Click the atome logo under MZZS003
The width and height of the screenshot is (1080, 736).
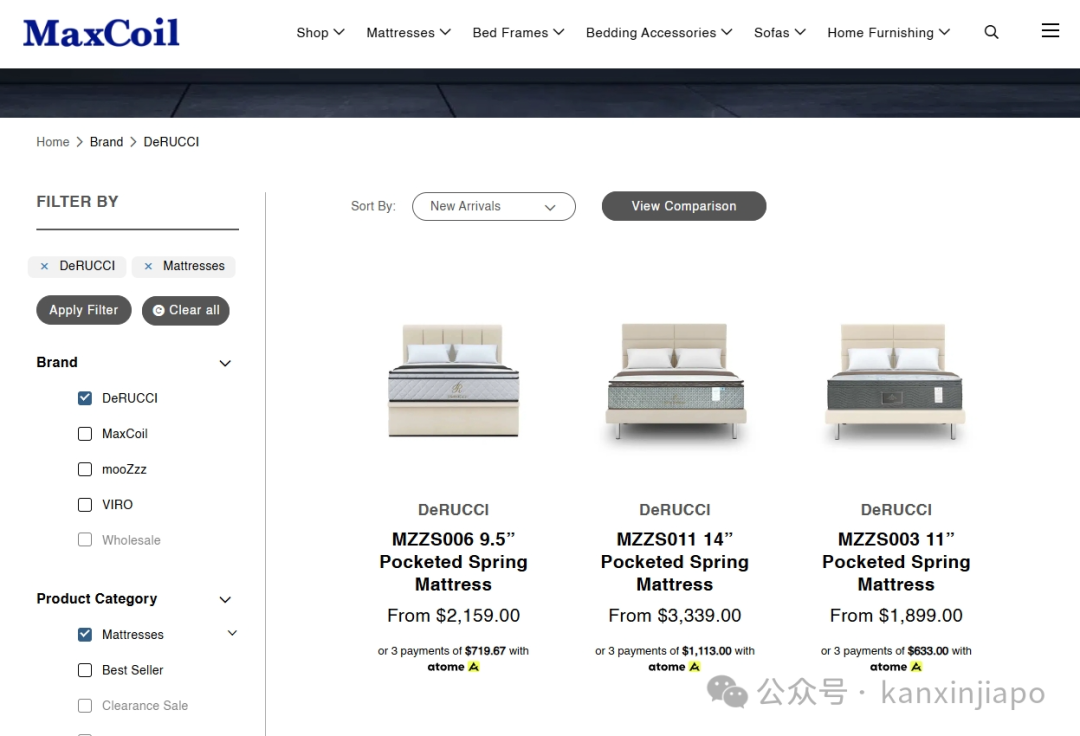tap(895, 666)
